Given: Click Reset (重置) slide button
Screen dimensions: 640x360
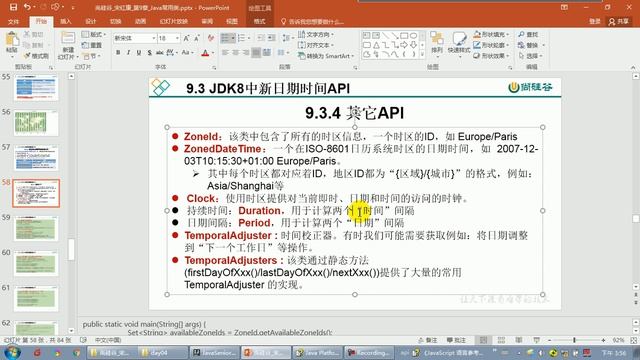Looking at the screenshot, I should click(92, 45).
